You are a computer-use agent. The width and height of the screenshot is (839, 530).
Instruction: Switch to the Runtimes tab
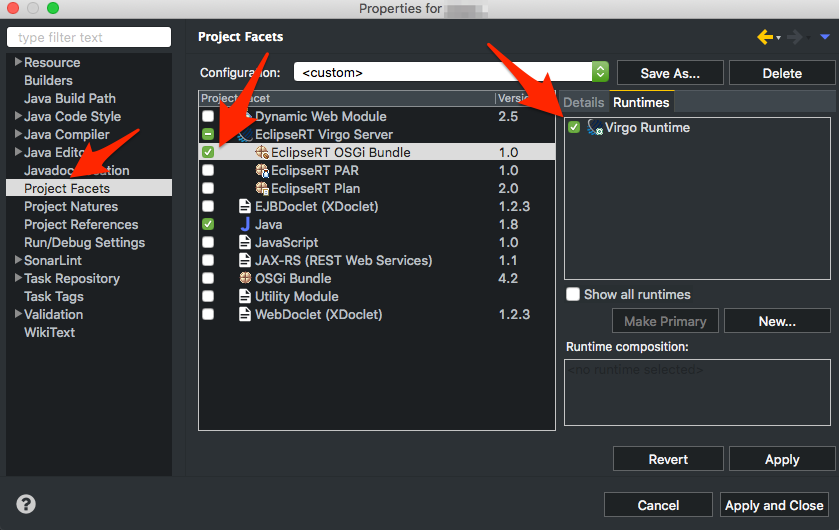(x=641, y=102)
